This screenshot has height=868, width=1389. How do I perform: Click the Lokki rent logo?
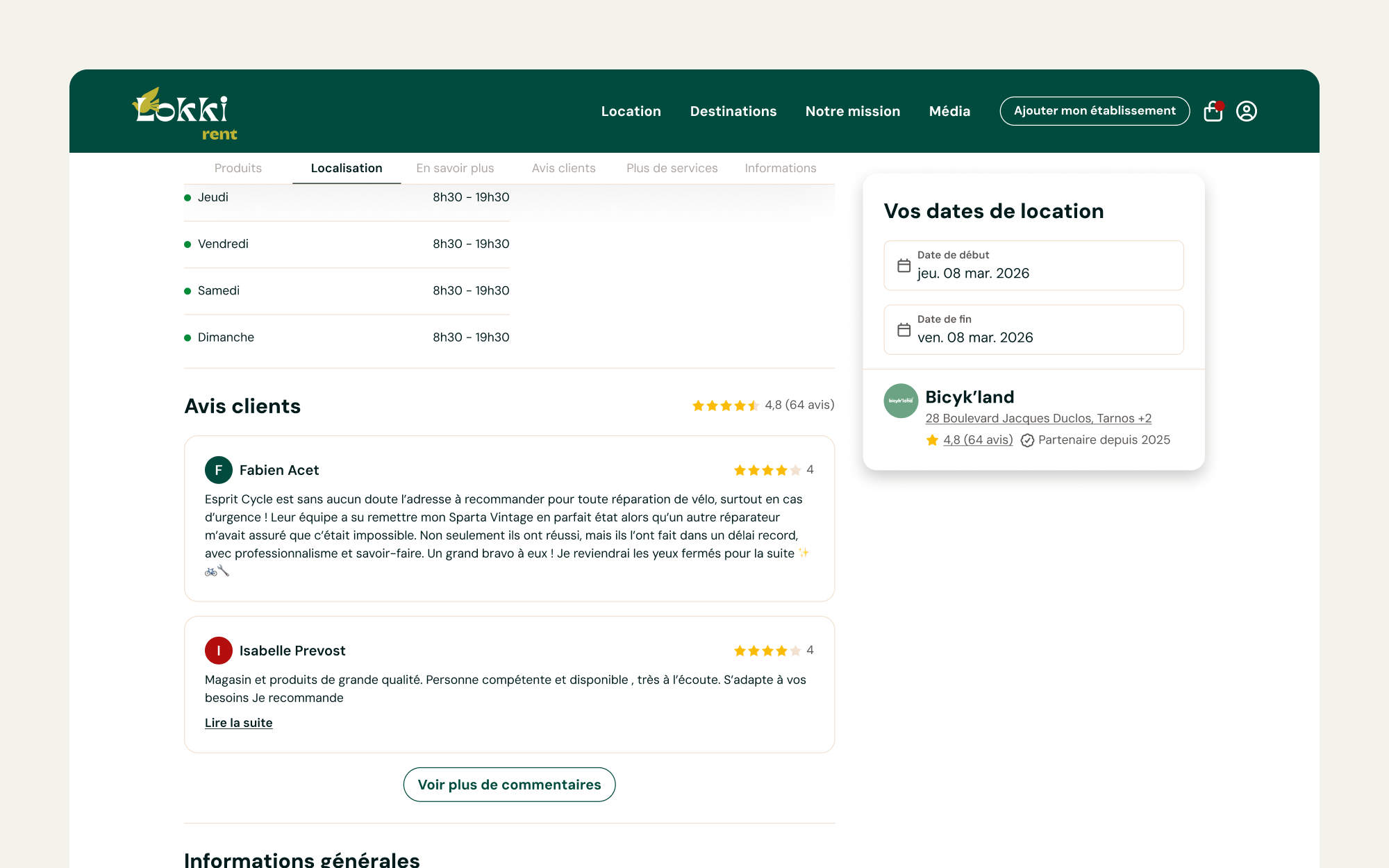pos(185,114)
